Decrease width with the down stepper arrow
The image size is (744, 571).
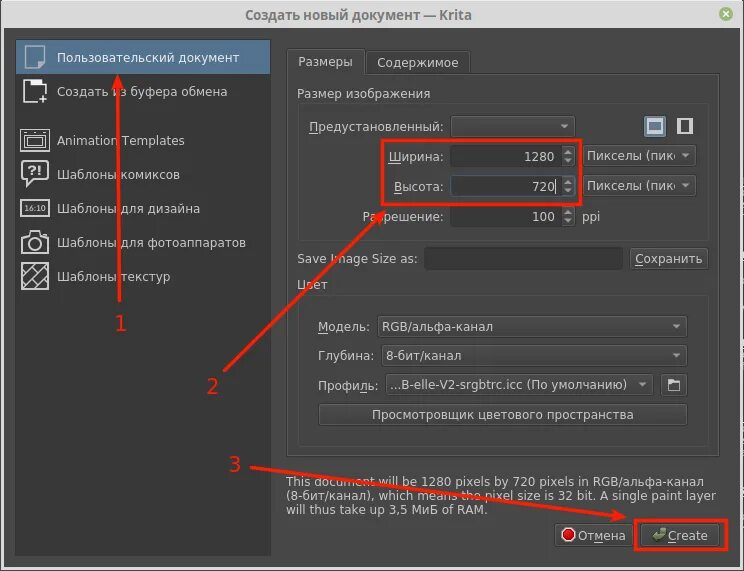coord(568,161)
